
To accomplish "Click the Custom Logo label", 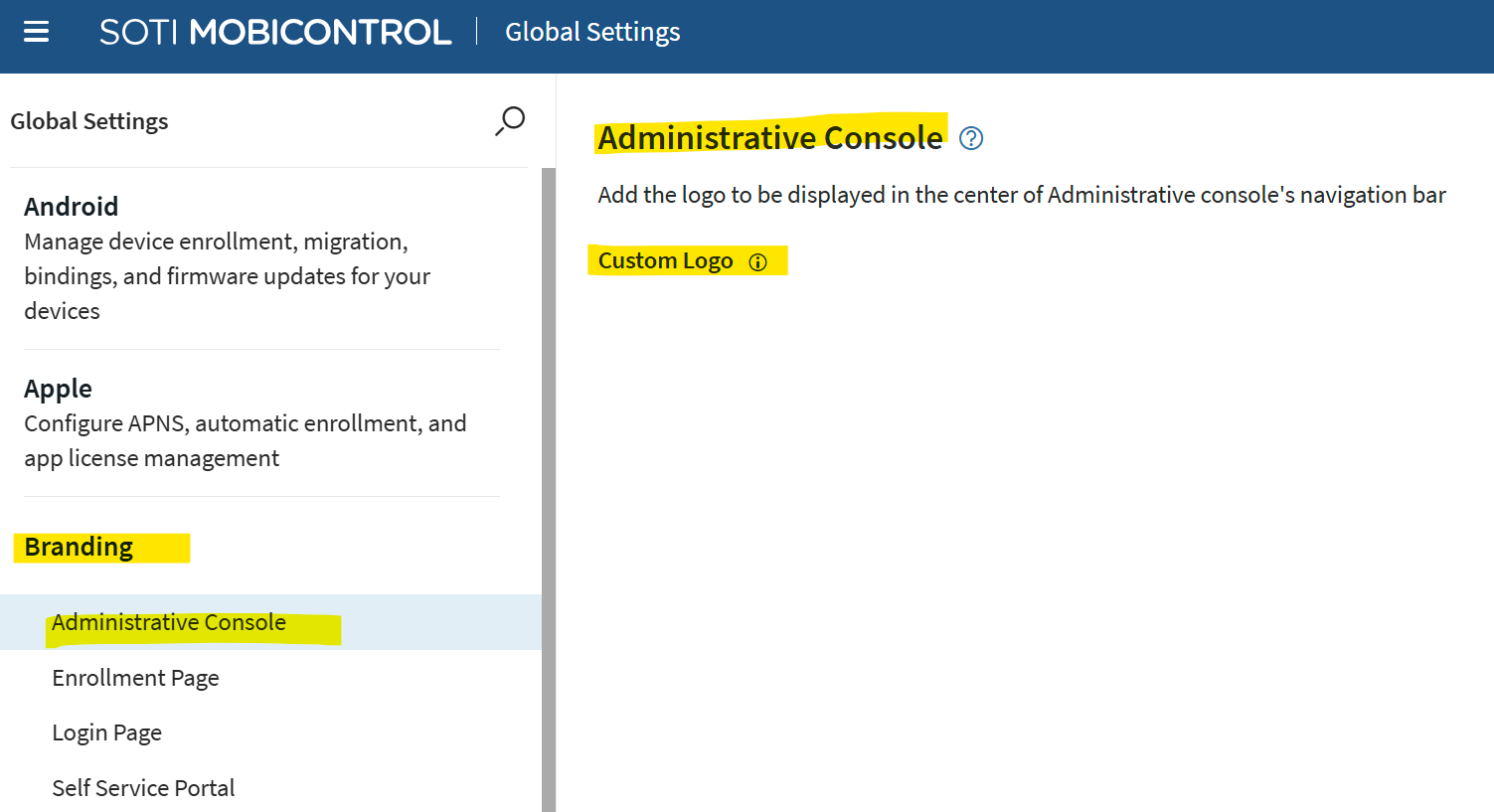I will pyautogui.click(x=665, y=261).
